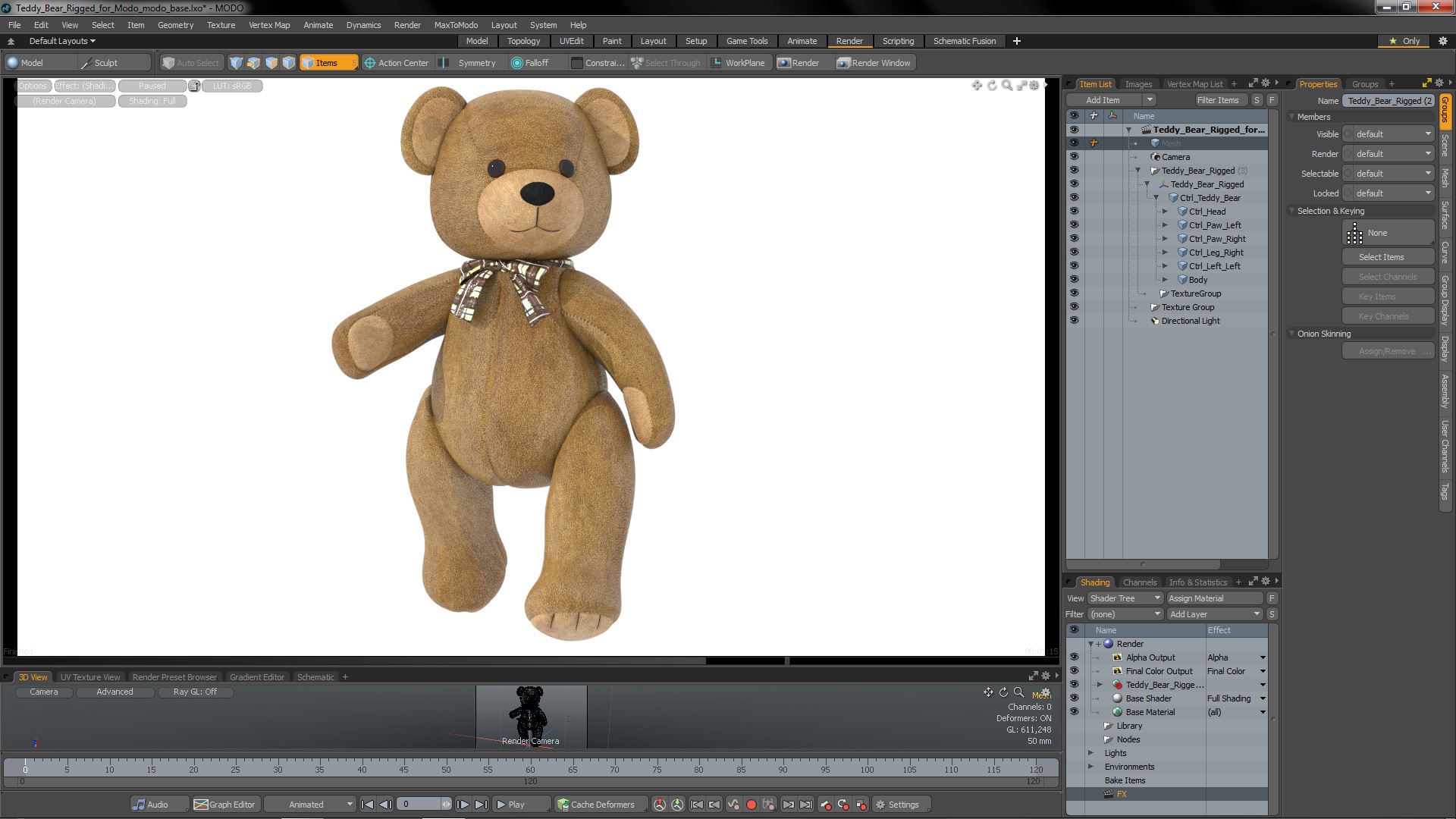The width and height of the screenshot is (1456, 819).
Task: Open Action Center options
Action: tap(396, 63)
